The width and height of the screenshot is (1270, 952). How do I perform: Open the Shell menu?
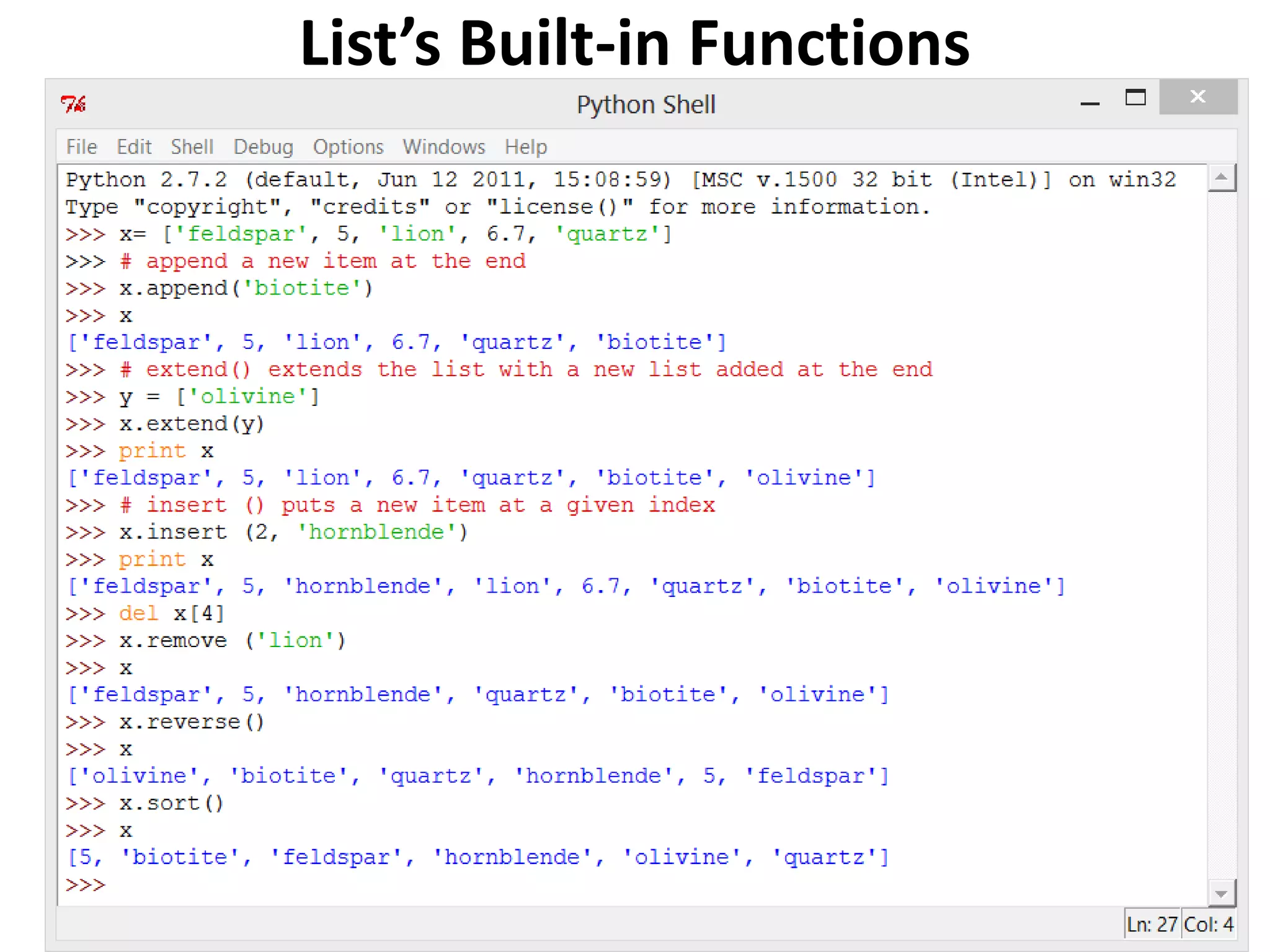[192, 147]
